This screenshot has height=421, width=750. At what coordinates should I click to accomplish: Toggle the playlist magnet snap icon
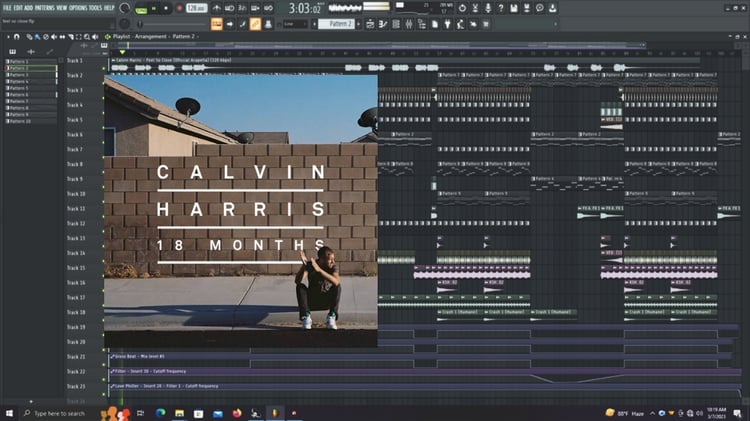(x=17, y=37)
